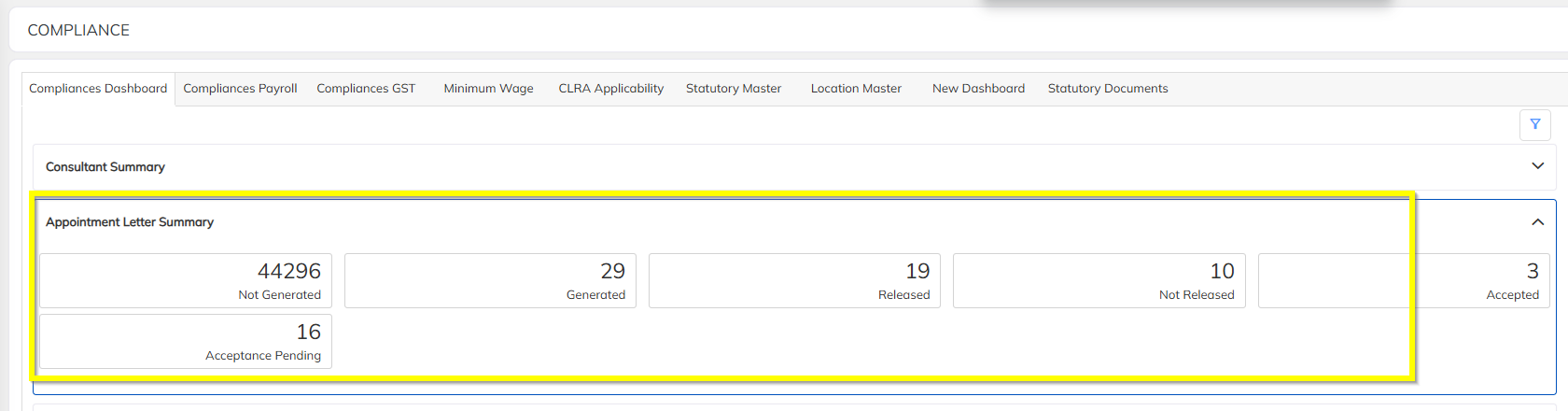Screen dimensions: 1568x411
Task: Open the Accepted card showing 3
Action: point(1404,281)
